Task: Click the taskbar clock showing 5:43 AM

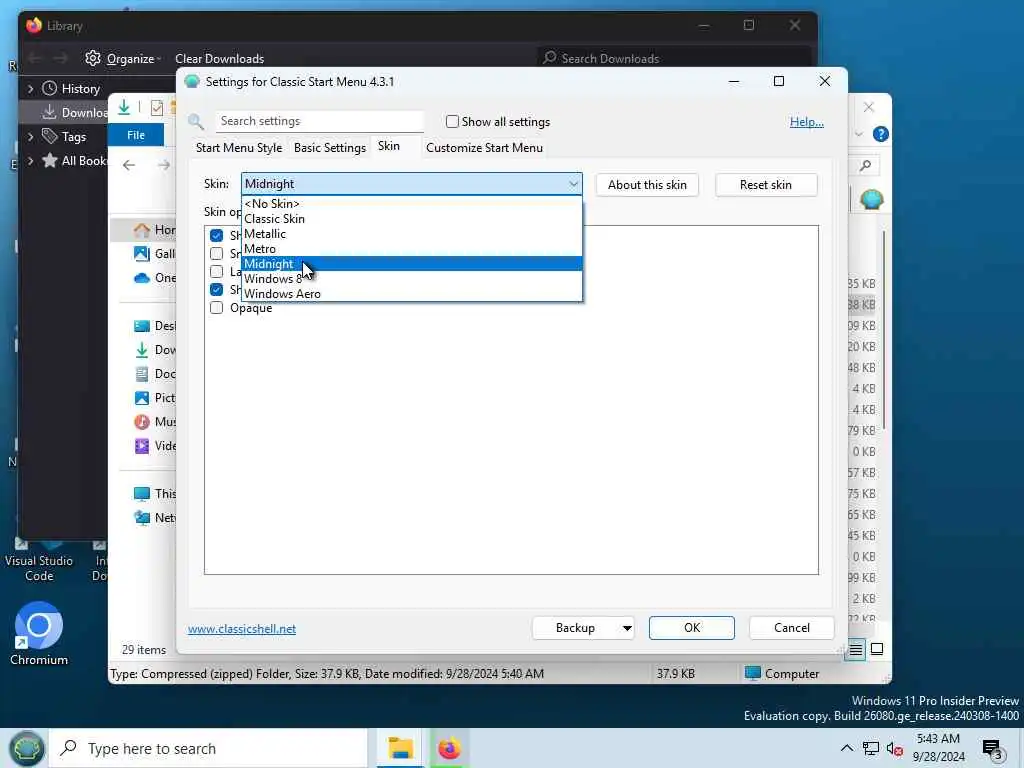Action: coord(938,748)
